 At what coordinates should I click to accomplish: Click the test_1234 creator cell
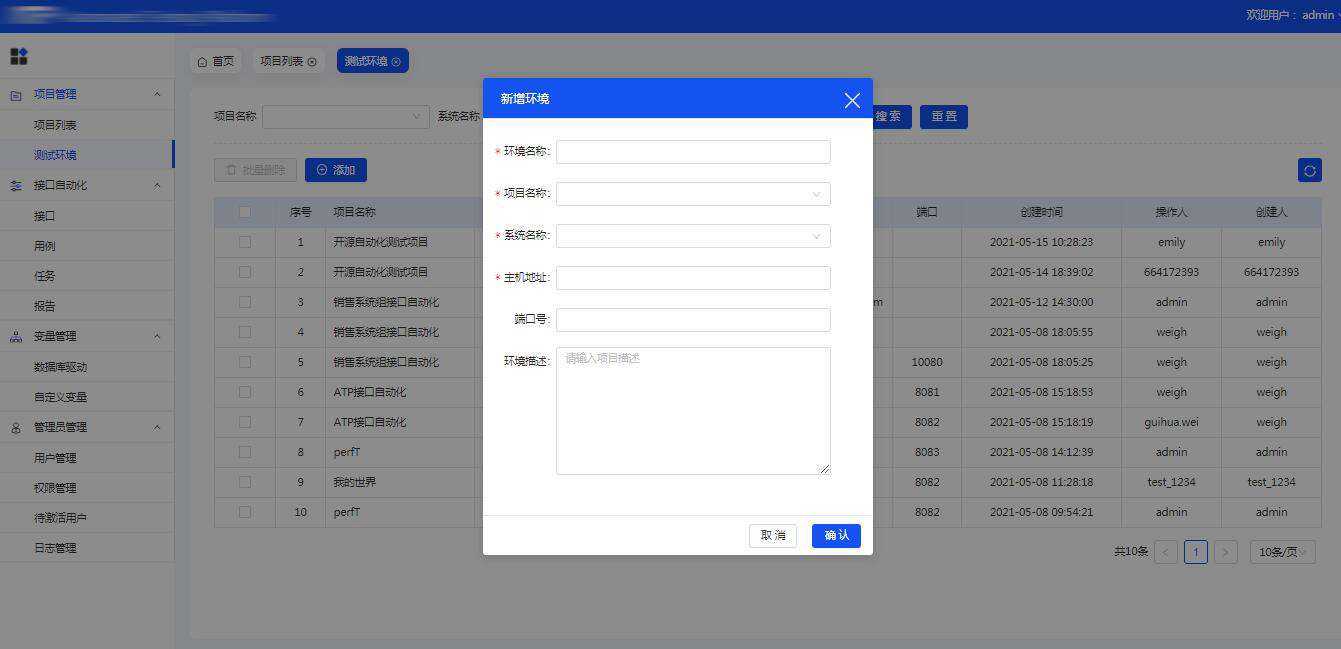point(1271,482)
